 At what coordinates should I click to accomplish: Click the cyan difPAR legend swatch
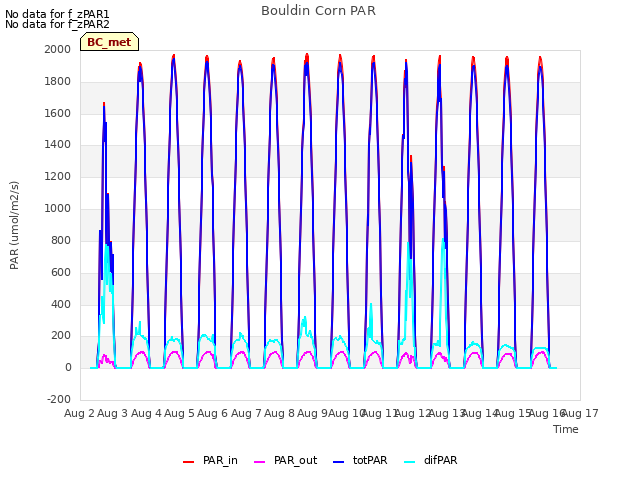(409, 462)
